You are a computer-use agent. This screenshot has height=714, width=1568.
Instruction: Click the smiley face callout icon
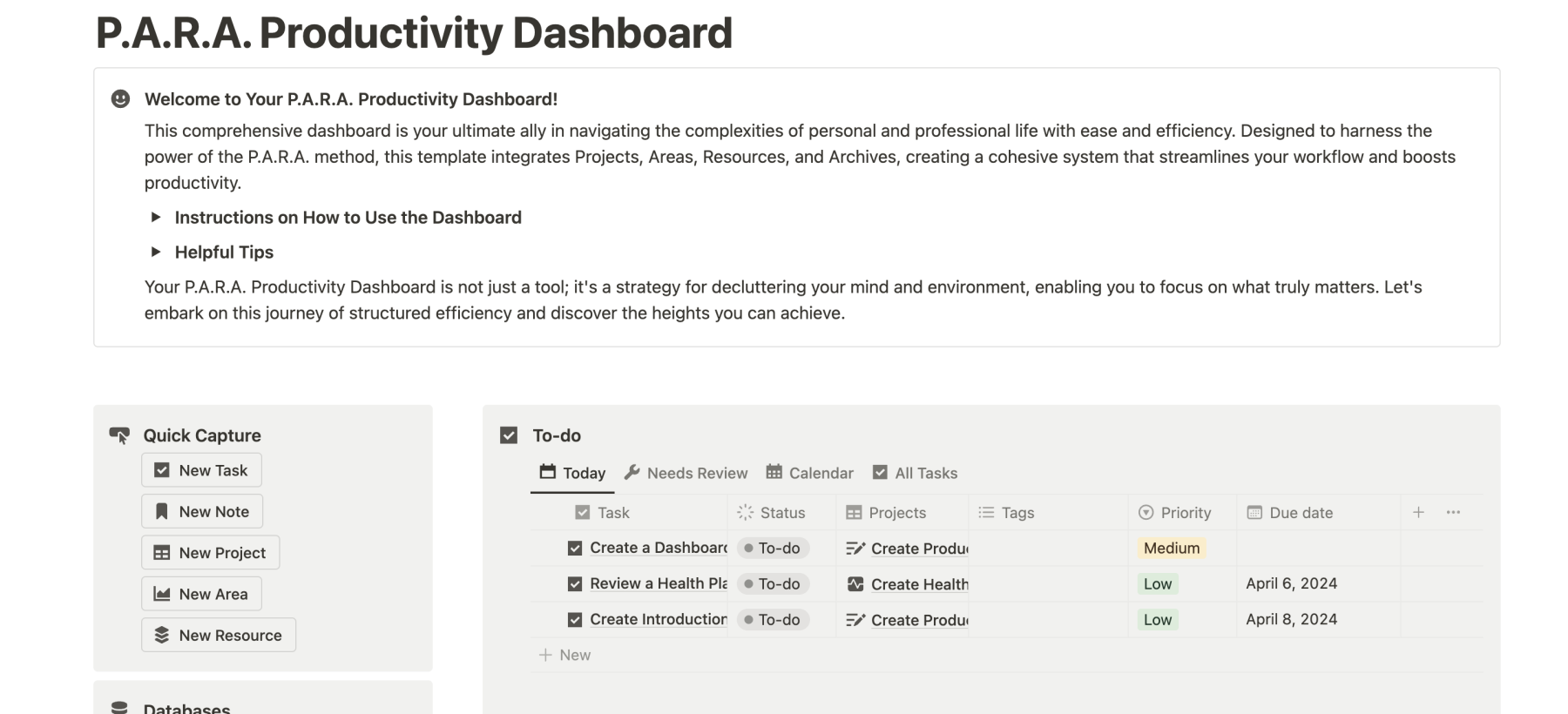(x=120, y=99)
